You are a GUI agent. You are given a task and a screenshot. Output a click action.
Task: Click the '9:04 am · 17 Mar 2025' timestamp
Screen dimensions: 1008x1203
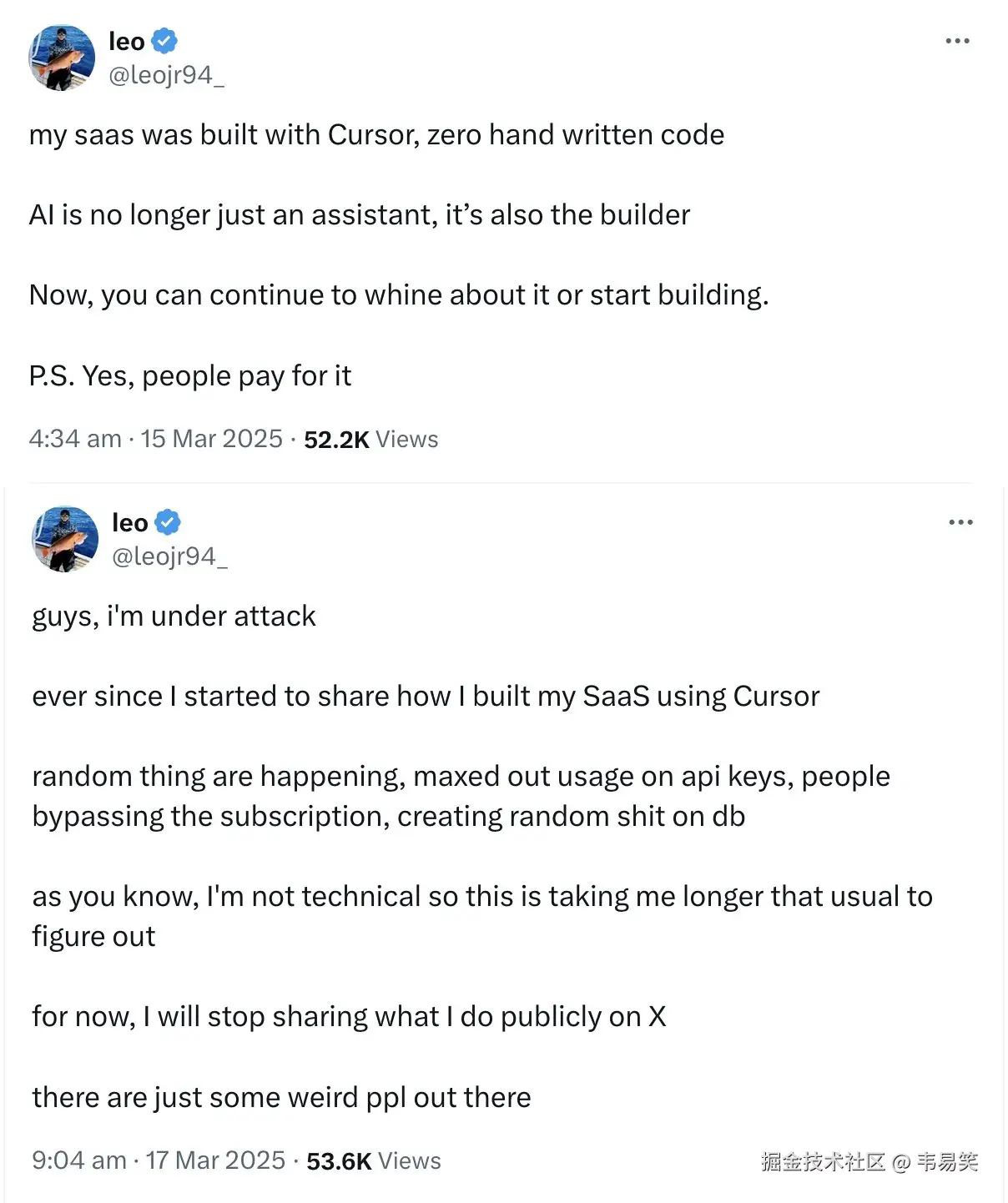tap(159, 1160)
